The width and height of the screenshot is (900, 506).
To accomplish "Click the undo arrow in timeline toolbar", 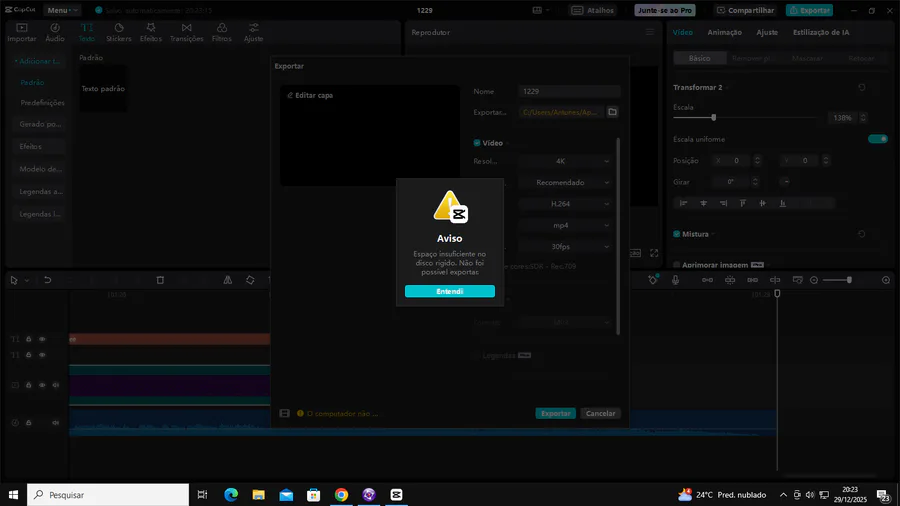I will (48, 280).
